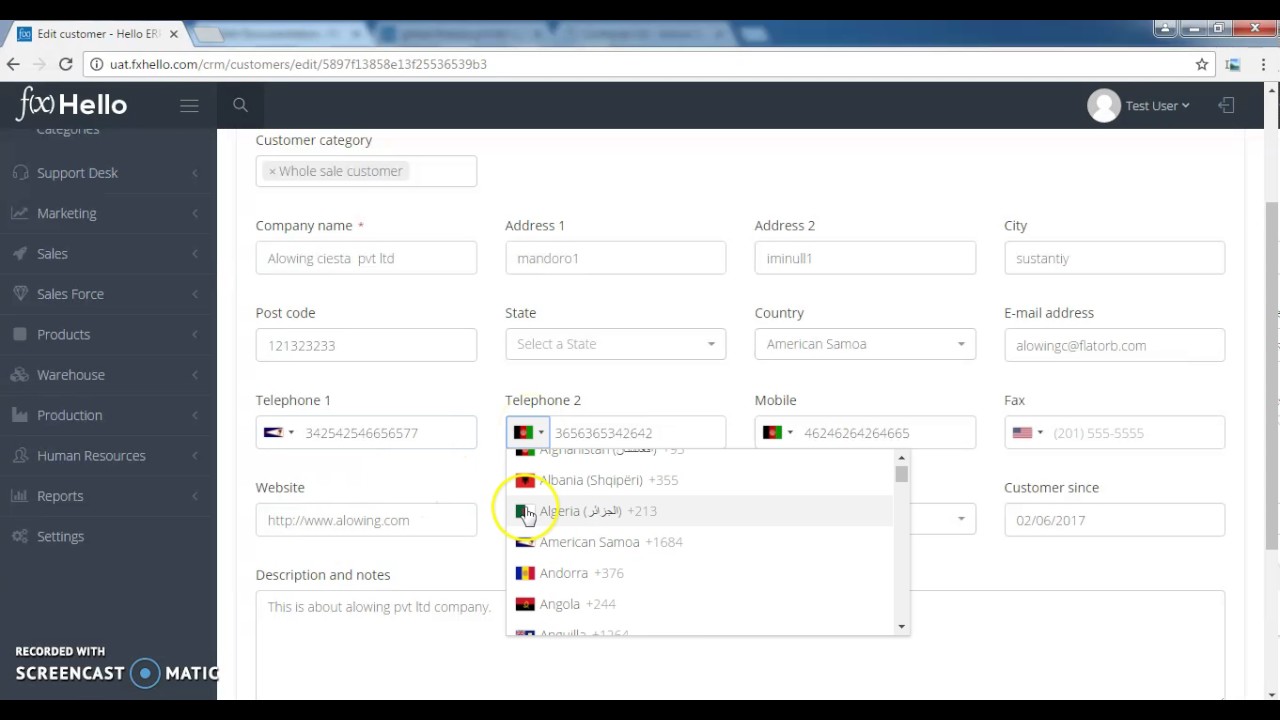
Task: Click the browser back arrow
Action: coord(13,64)
